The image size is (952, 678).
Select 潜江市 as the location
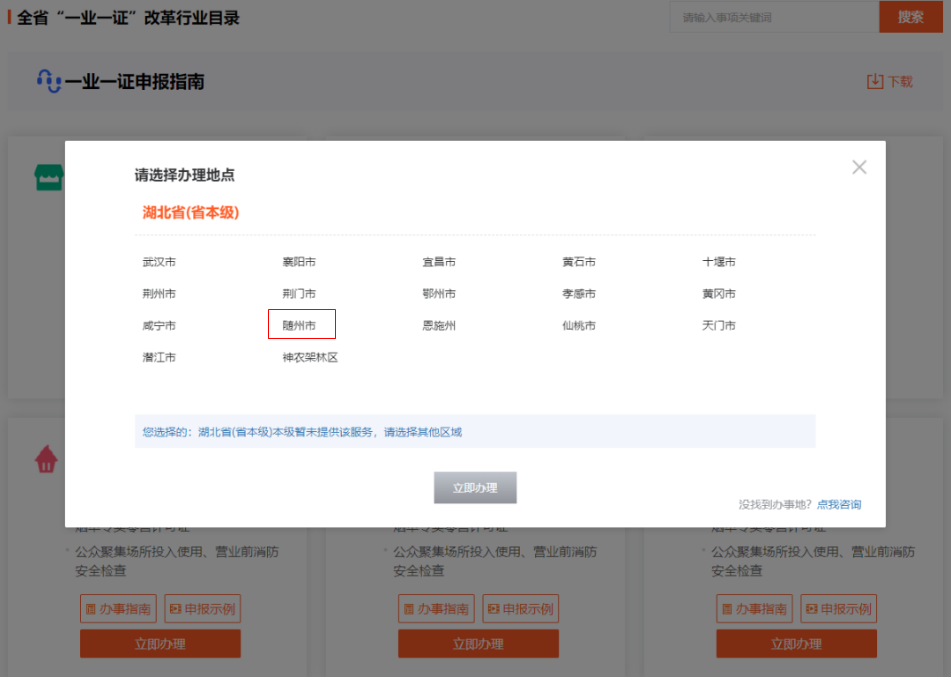coord(159,358)
